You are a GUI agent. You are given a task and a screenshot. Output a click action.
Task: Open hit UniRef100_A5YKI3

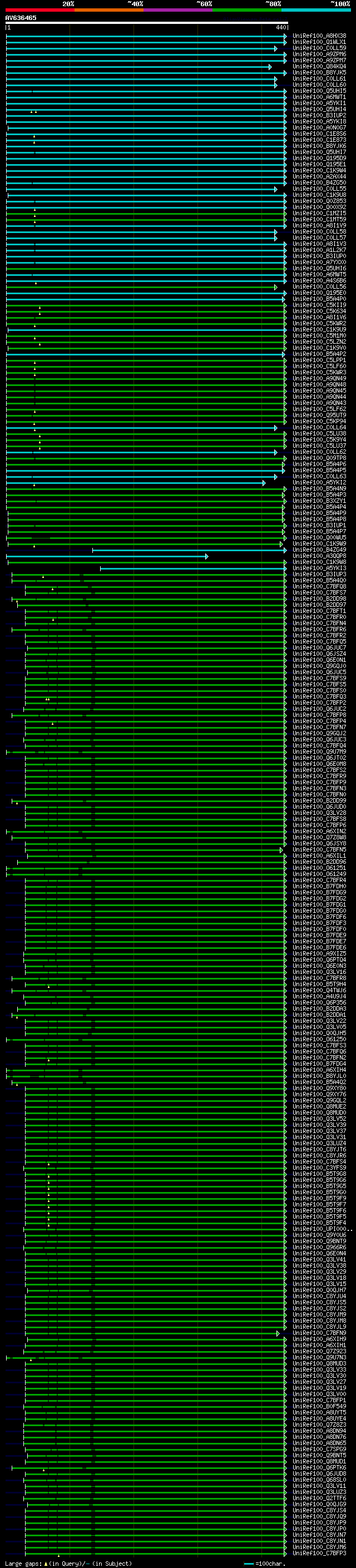coord(319,568)
